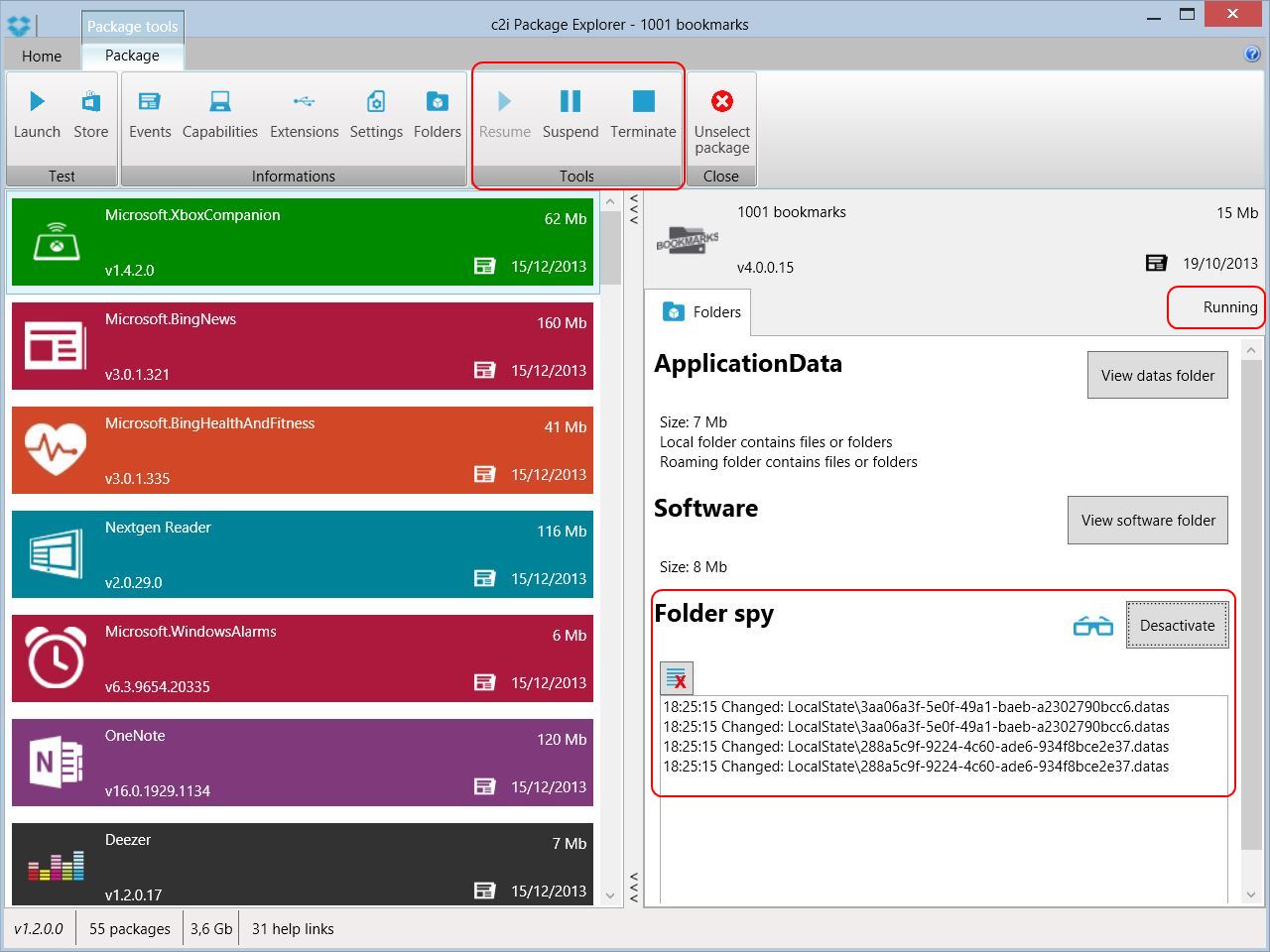Click the 55 packages status entry
The image size is (1270, 952).
coord(129,929)
